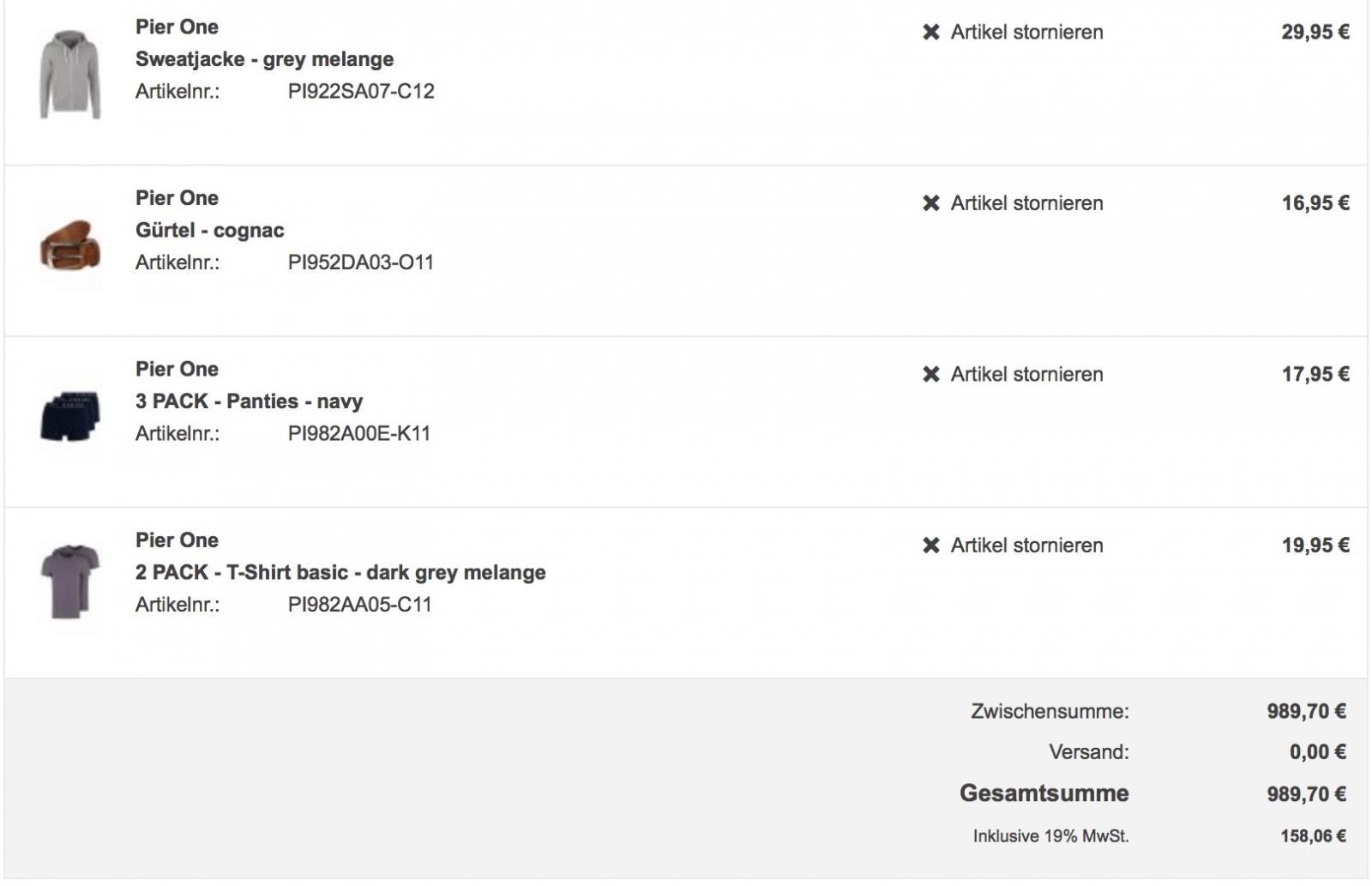Open 'Sweatjacke - grey melange' product title
This screenshot has height=886, width=1372.
point(264,59)
